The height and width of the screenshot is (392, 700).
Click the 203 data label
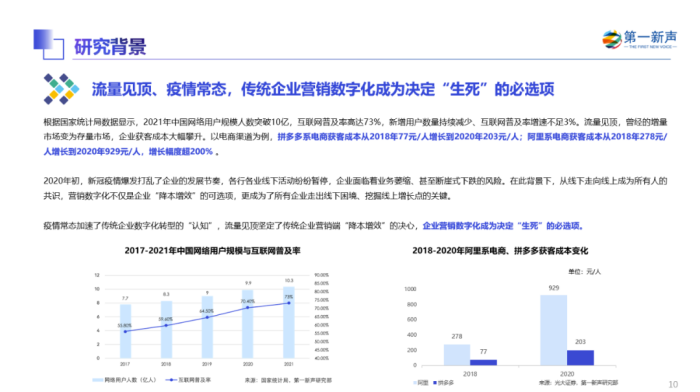coord(580,342)
